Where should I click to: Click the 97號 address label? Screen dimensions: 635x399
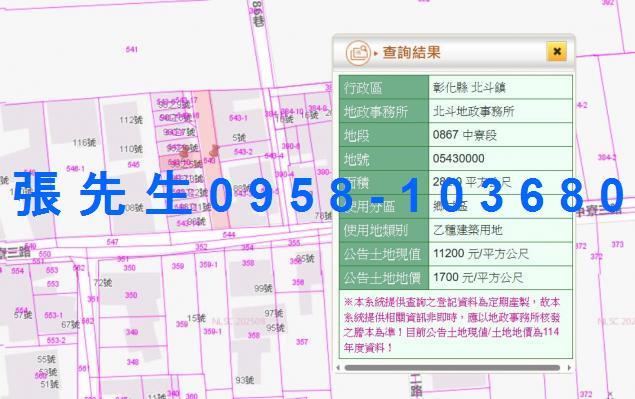[274, 313]
